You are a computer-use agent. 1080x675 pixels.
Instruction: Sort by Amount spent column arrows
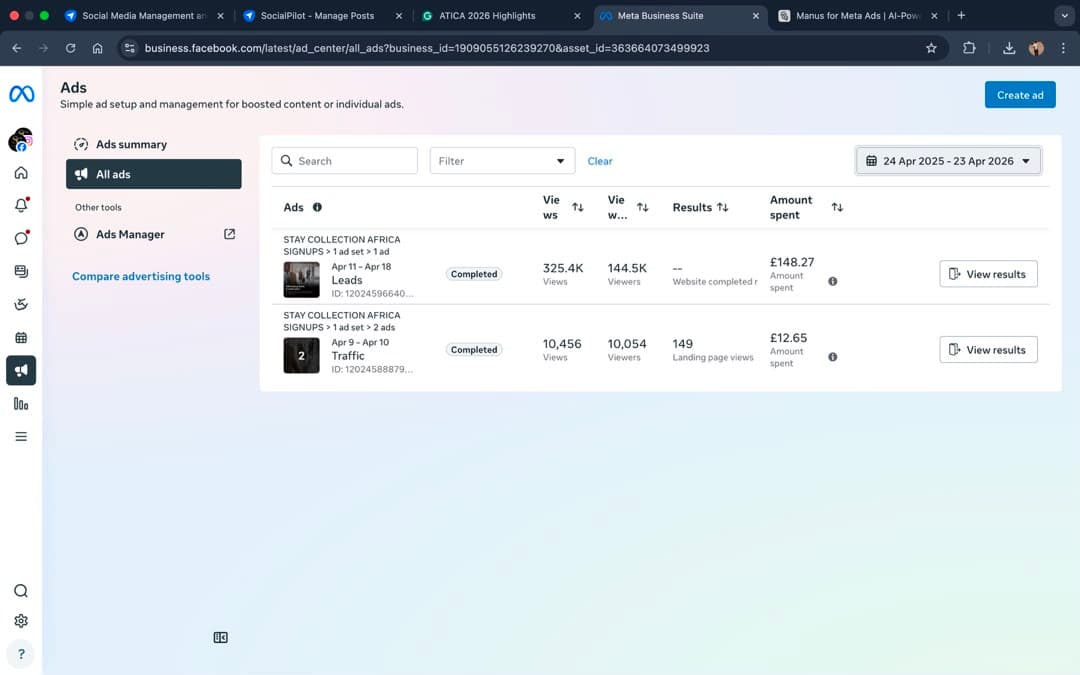pyautogui.click(x=837, y=207)
